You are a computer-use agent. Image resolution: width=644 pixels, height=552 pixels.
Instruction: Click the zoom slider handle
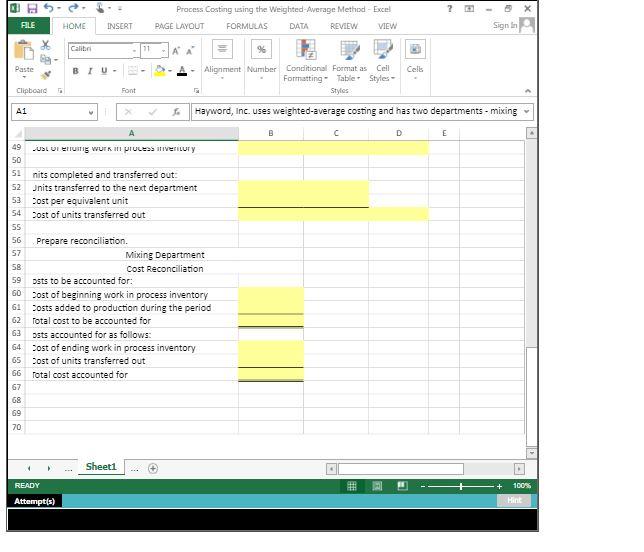pyautogui.click(x=461, y=486)
